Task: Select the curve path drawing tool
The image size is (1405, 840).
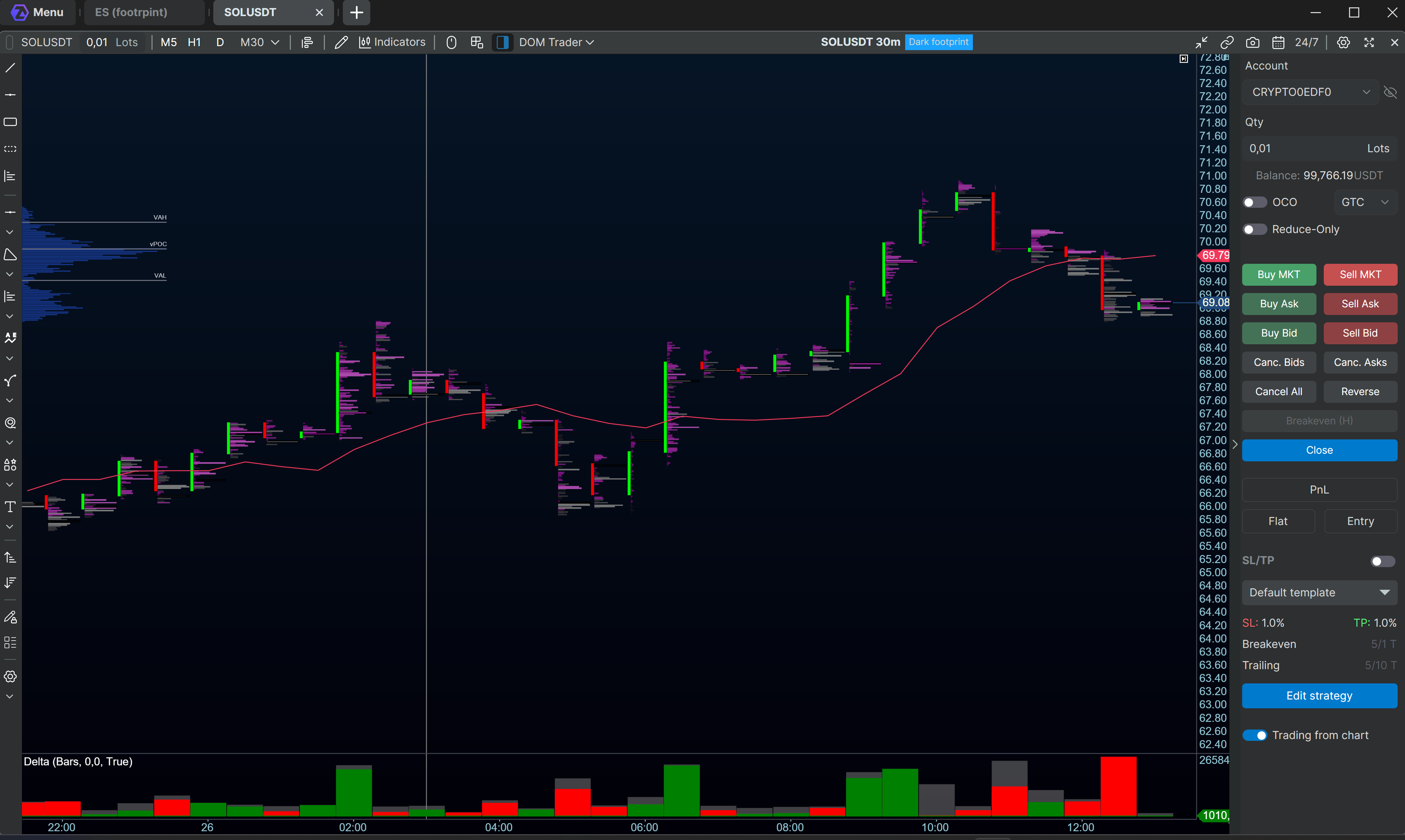Action: [10, 381]
